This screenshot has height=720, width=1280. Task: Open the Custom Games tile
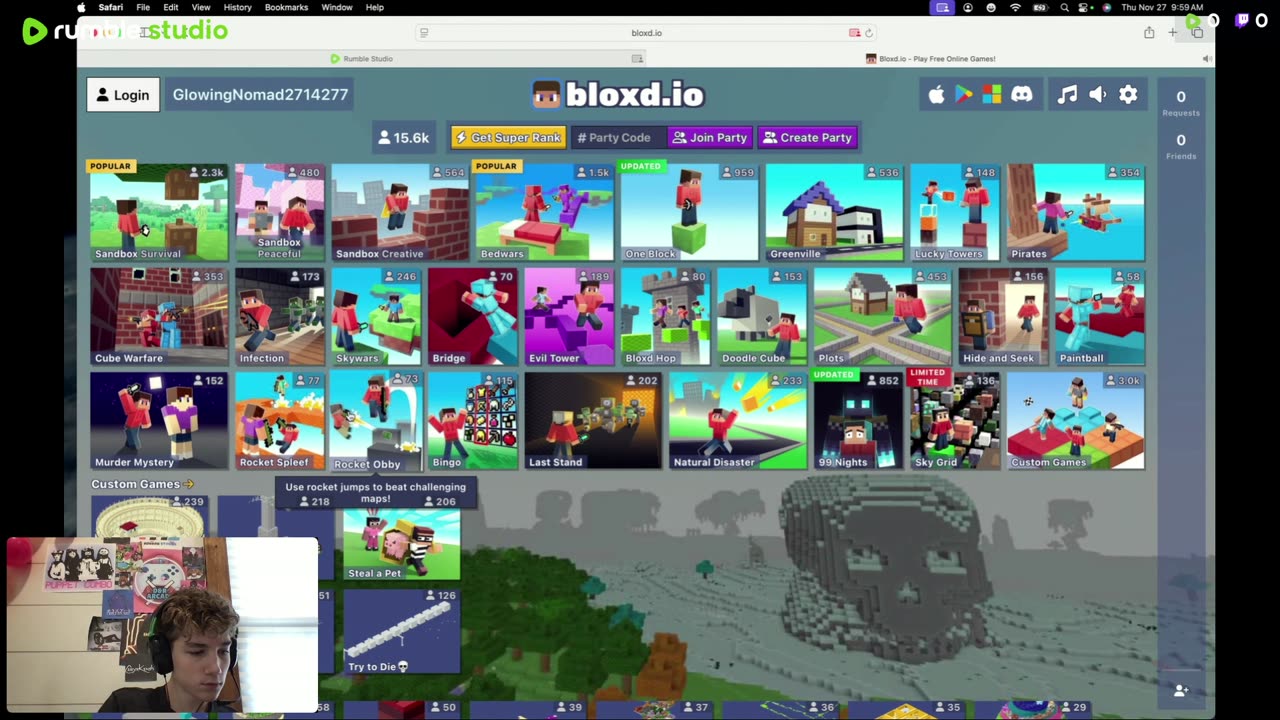1075,421
